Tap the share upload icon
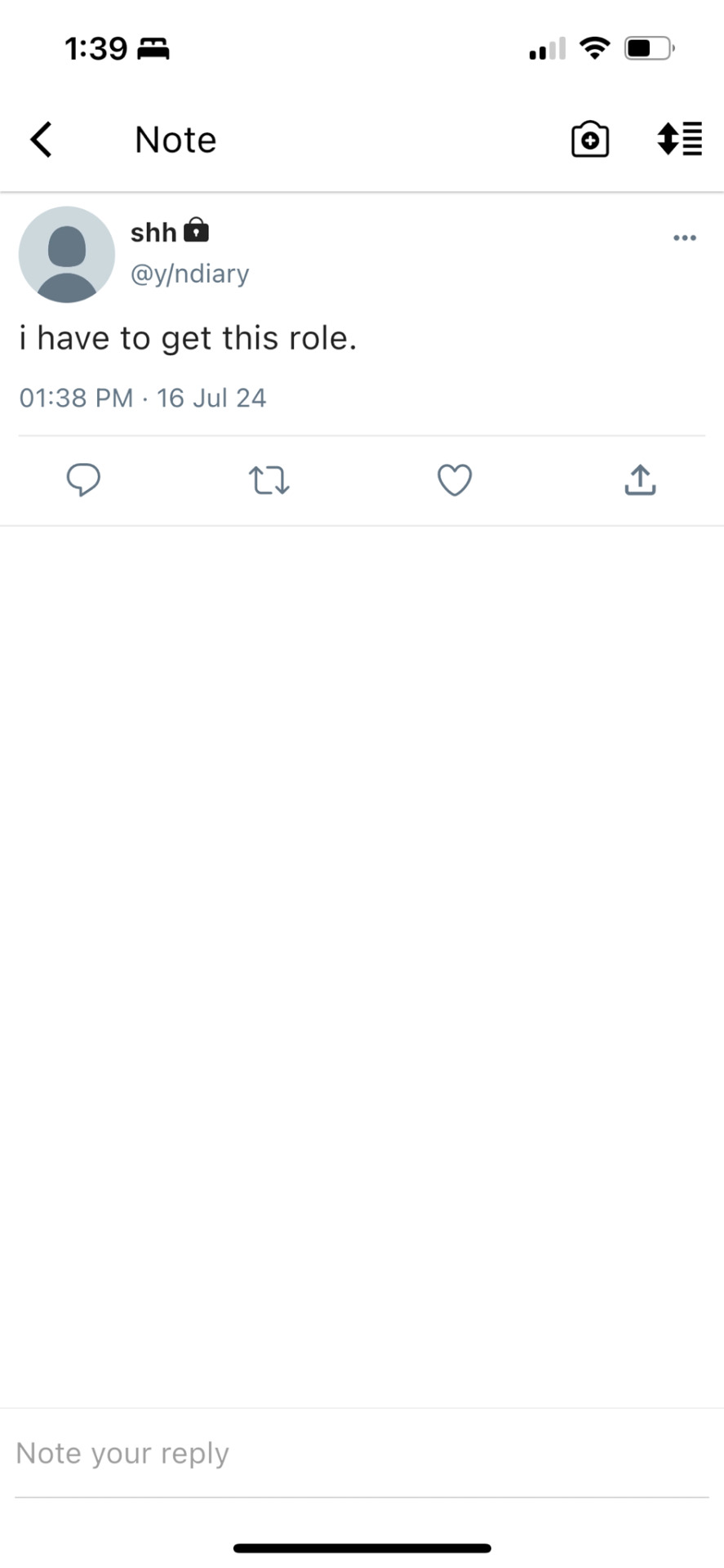The height and width of the screenshot is (1568, 724). (x=640, y=479)
